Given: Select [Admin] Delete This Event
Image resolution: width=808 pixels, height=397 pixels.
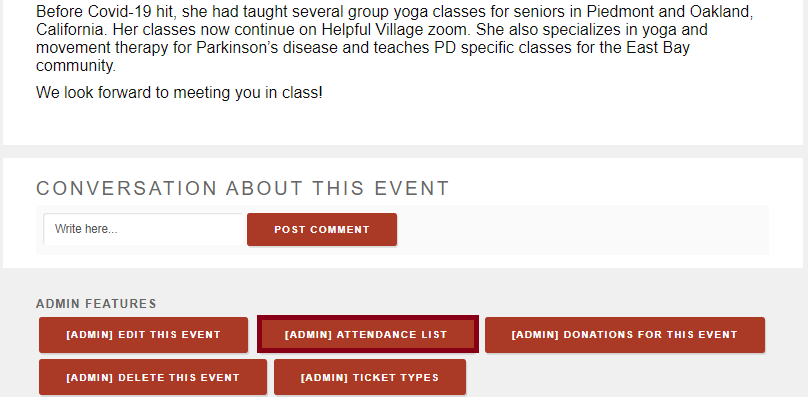Looking at the screenshot, I should click(153, 377).
